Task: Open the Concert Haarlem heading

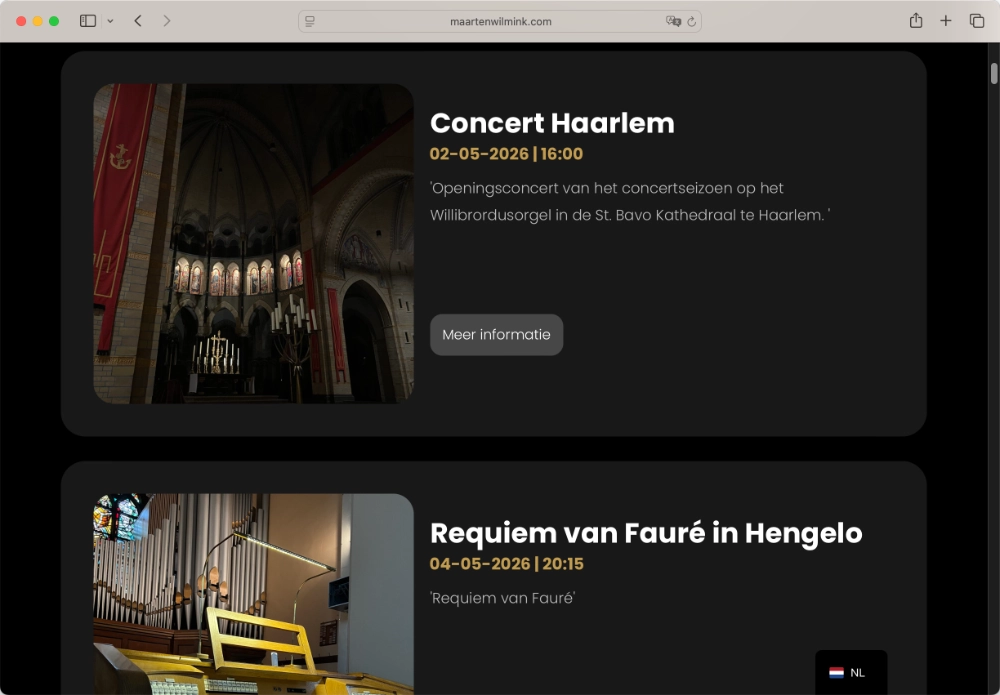Action: coord(552,123)
